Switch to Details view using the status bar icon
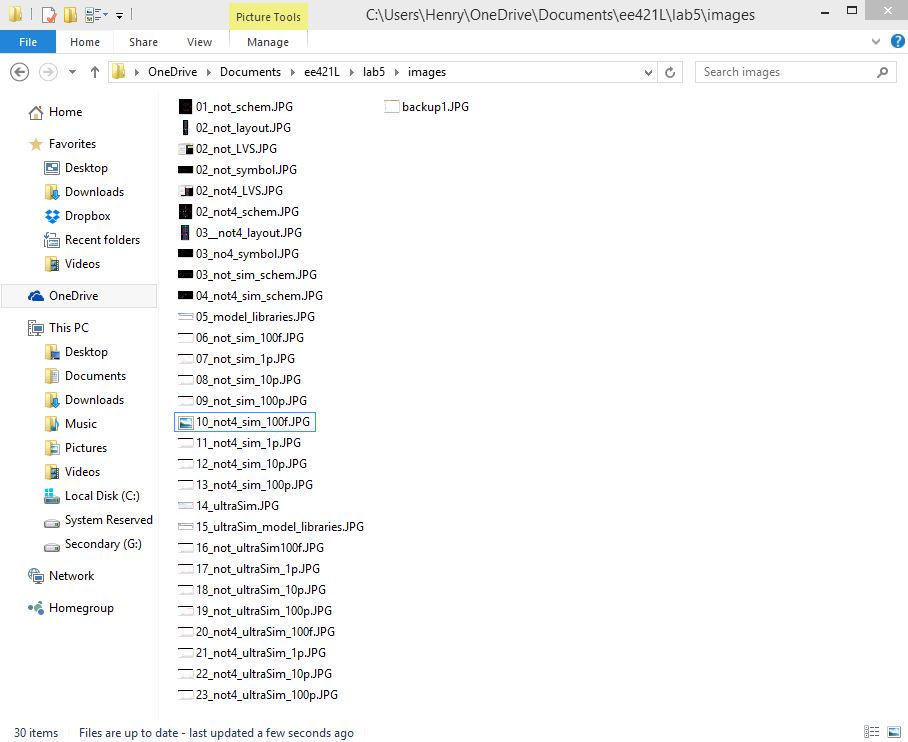This screenshot has height=742, width=908. [870, 732]
